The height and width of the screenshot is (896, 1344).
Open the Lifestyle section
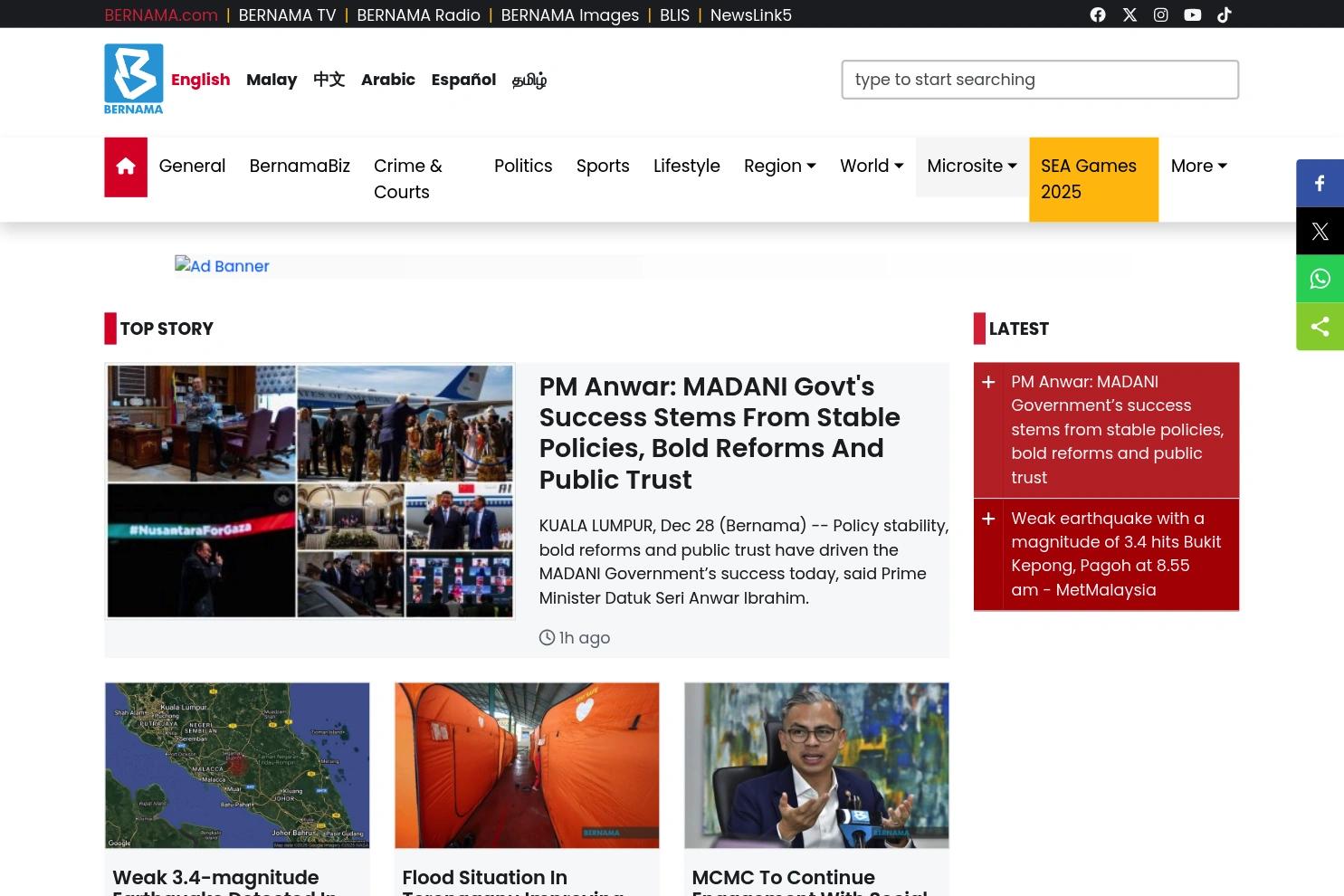coord(687,167)
